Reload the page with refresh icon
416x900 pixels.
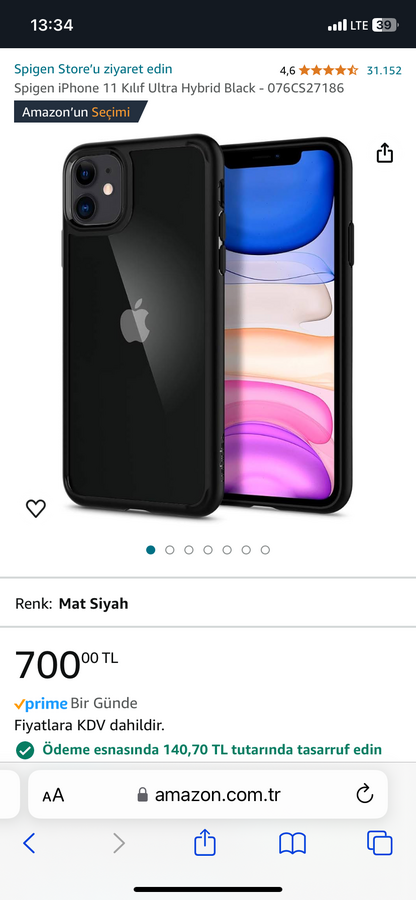click(365, 794)
